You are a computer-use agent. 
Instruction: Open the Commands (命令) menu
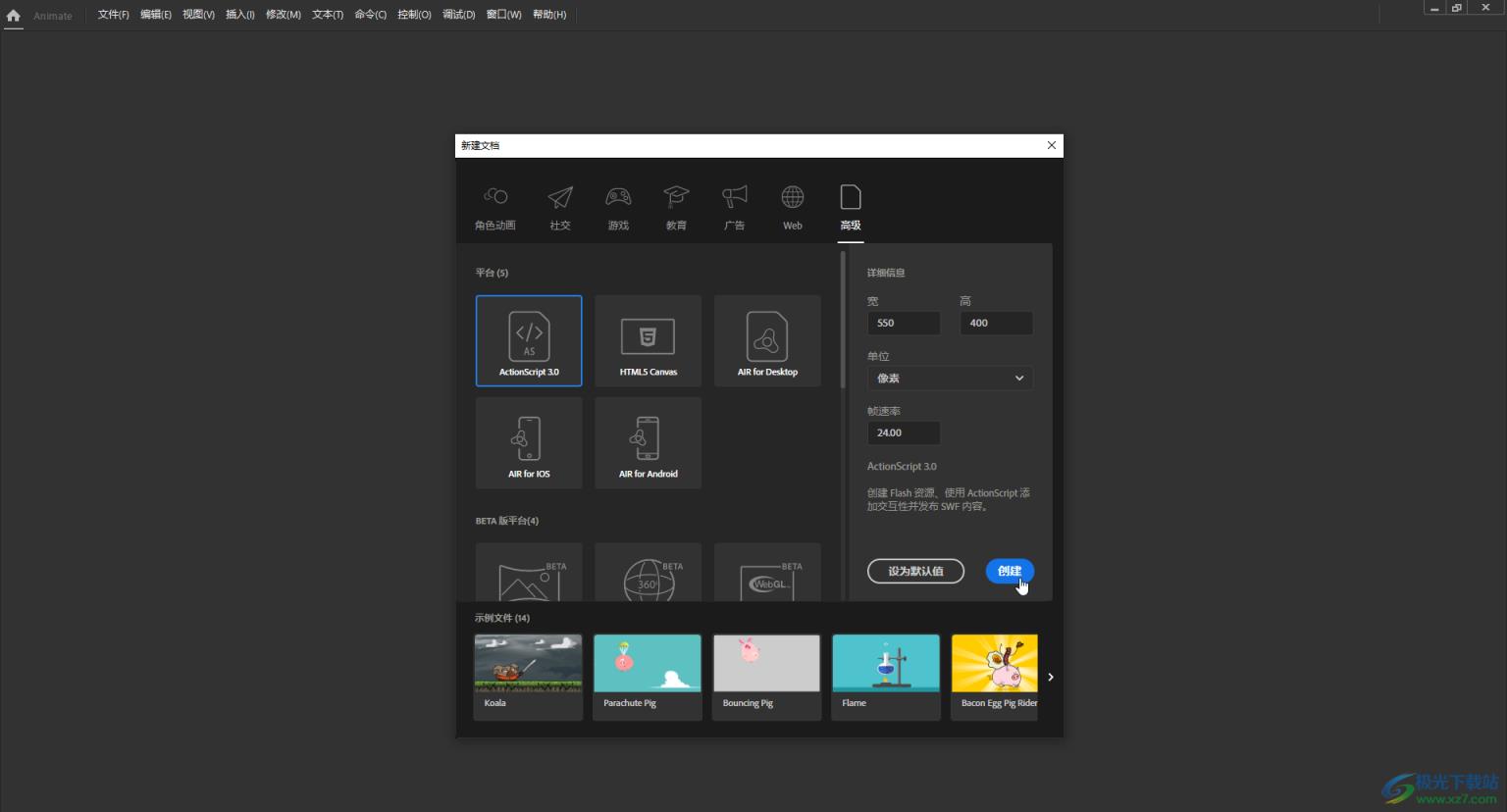tap(371, 15)
